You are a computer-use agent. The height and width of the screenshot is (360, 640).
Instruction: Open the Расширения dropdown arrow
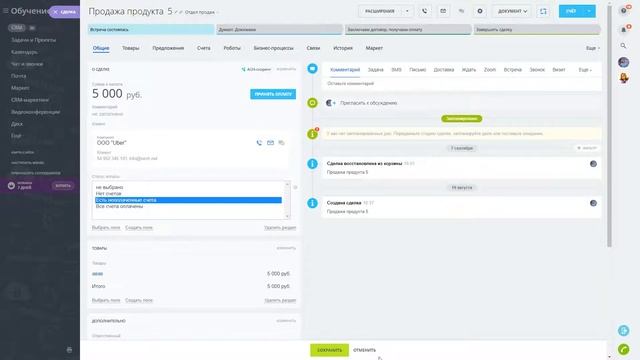pos(407,11)
